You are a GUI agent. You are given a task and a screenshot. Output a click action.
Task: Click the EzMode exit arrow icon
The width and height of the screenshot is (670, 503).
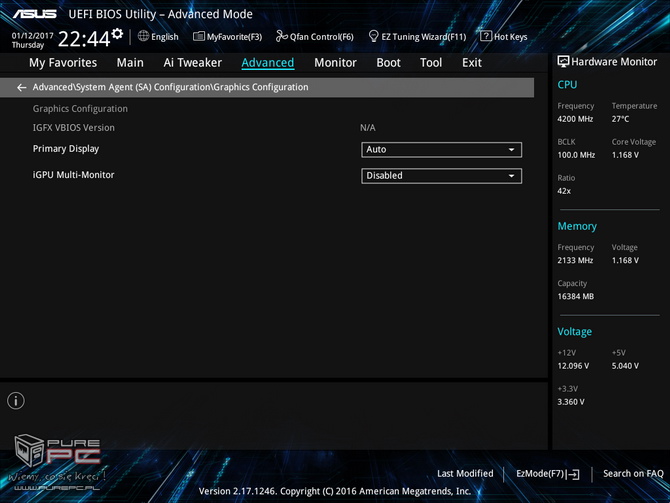573,474
